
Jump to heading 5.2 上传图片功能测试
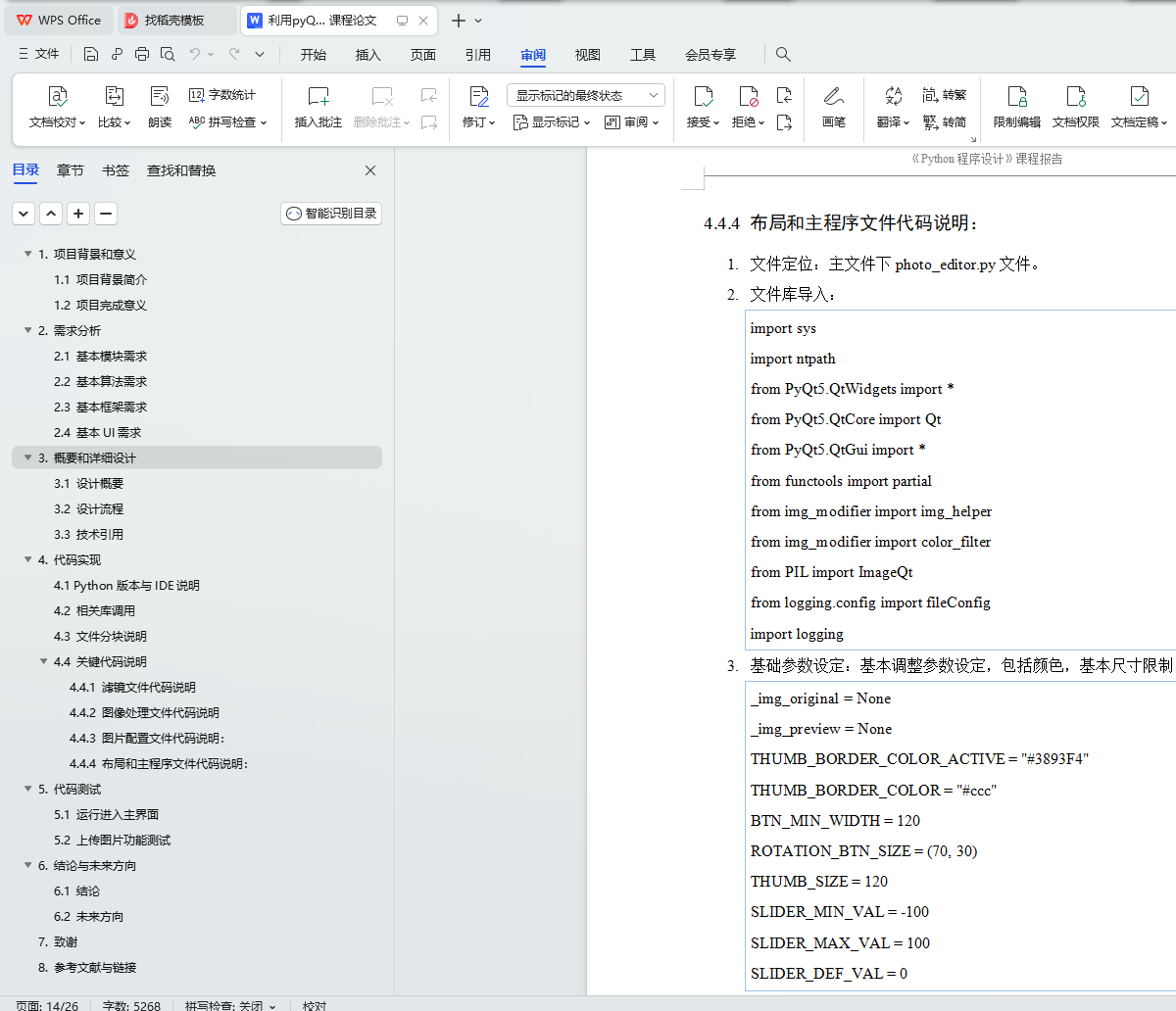(x=112, y=840)
